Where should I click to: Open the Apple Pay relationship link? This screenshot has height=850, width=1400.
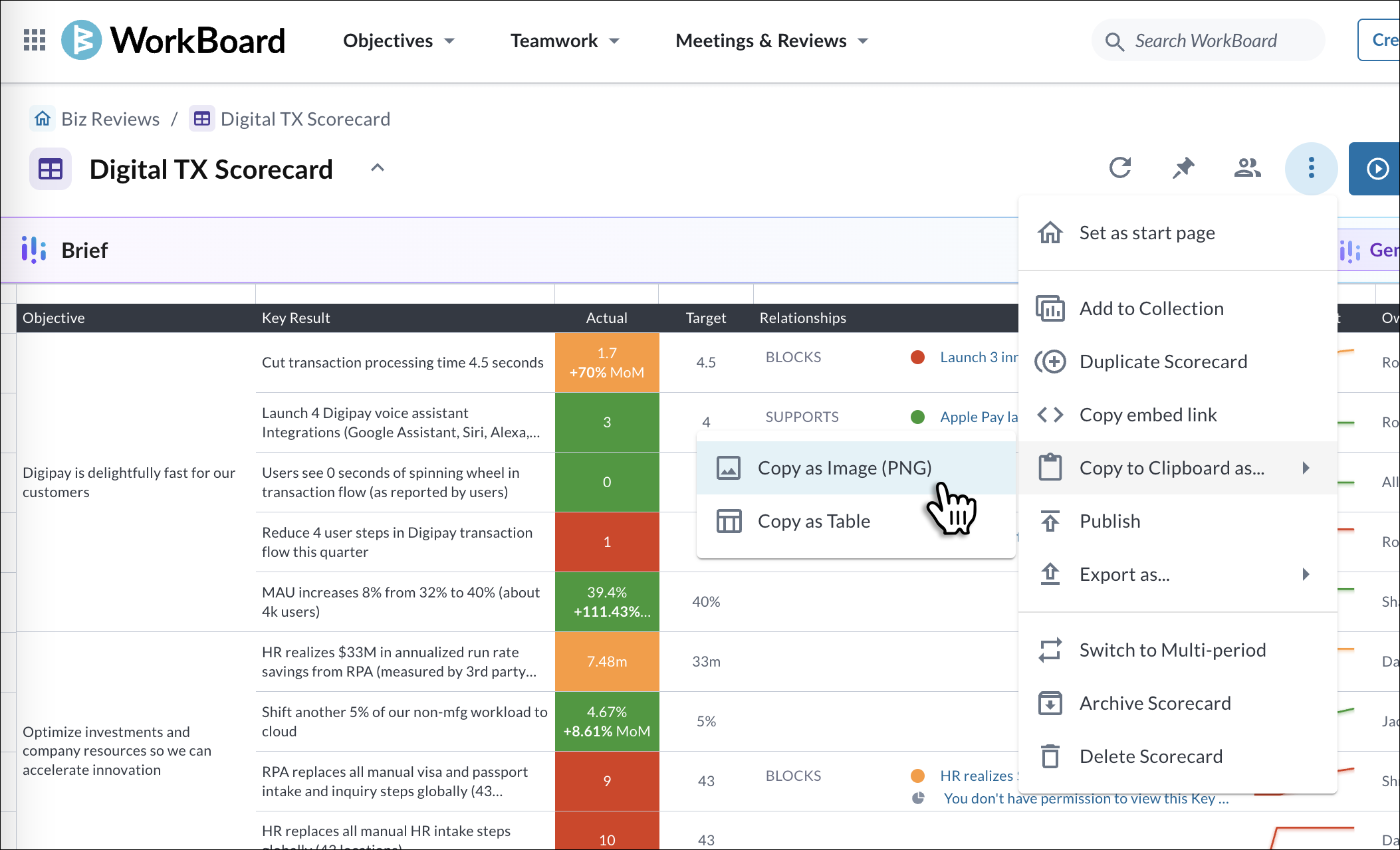click(979, 417)
